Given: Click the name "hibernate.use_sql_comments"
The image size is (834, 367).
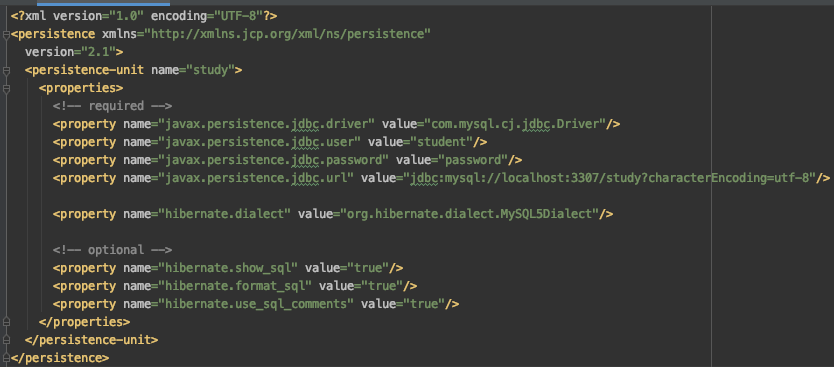Looking at the screenshot, I should pos(256,304).
